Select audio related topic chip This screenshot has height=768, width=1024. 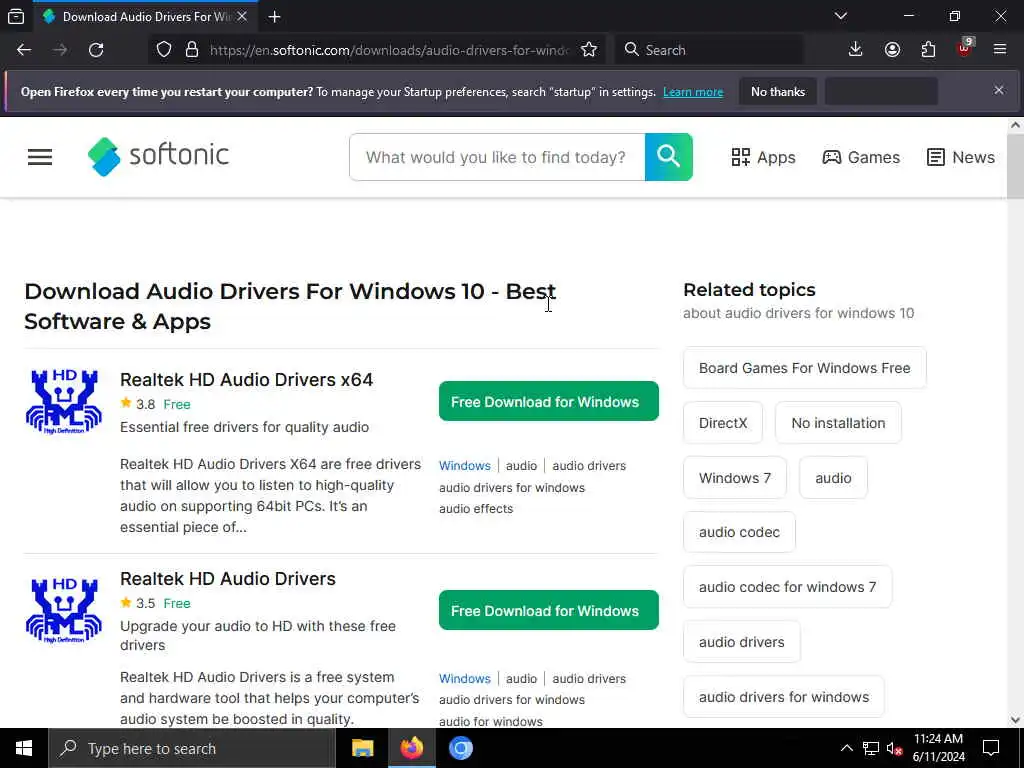833,478
